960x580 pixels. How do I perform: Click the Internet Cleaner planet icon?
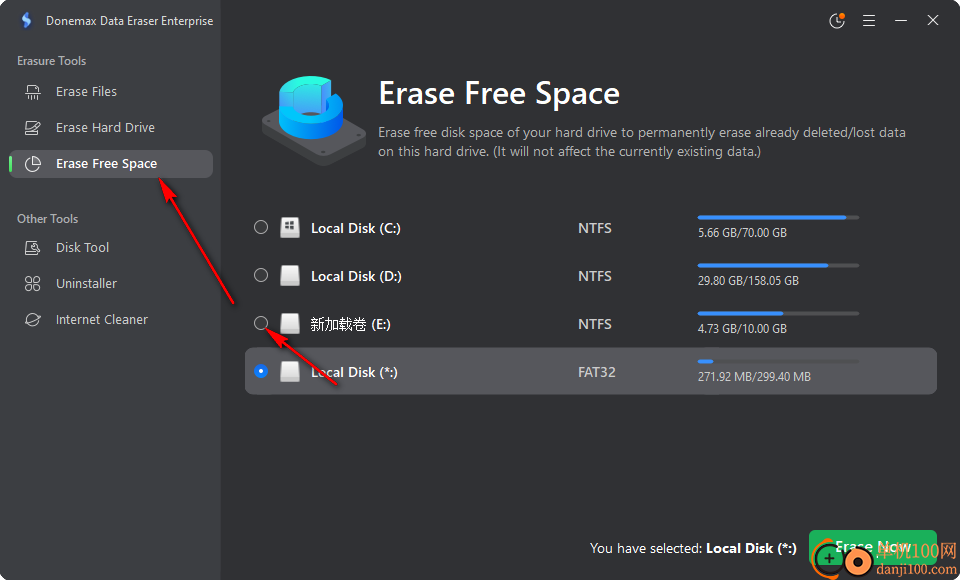point(32,320)
